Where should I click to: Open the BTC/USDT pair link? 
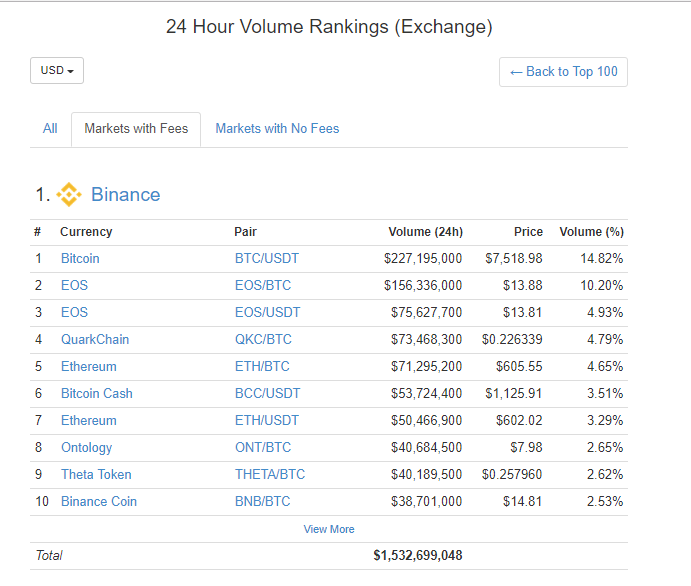click(267, 259)
